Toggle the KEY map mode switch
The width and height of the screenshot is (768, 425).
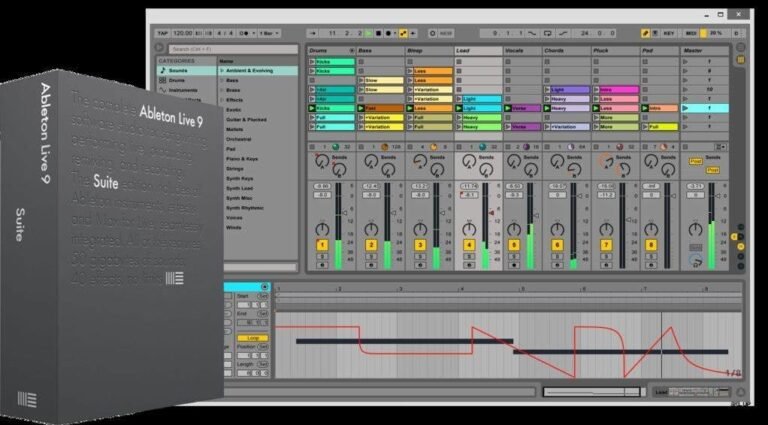[x=669, y=33]
